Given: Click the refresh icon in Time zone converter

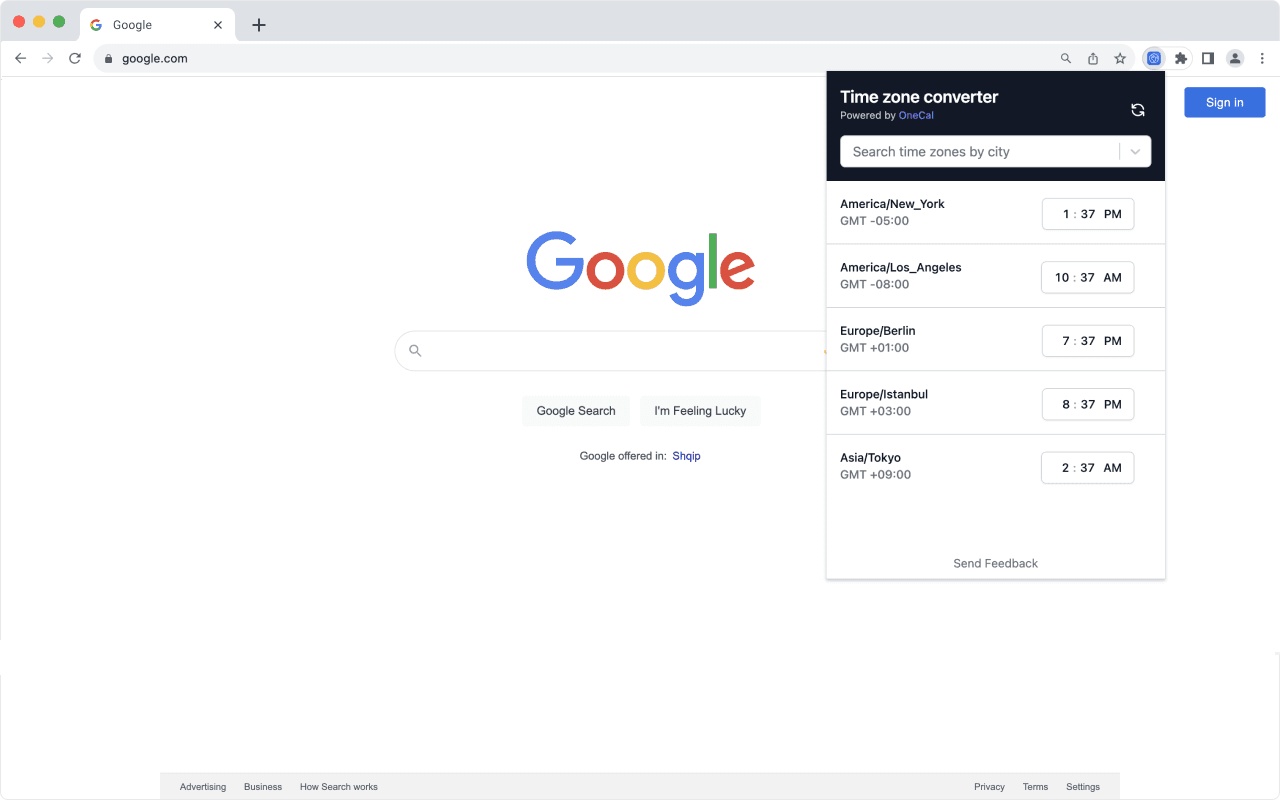Looking at the screenshot, I should tap(1137, 110).
